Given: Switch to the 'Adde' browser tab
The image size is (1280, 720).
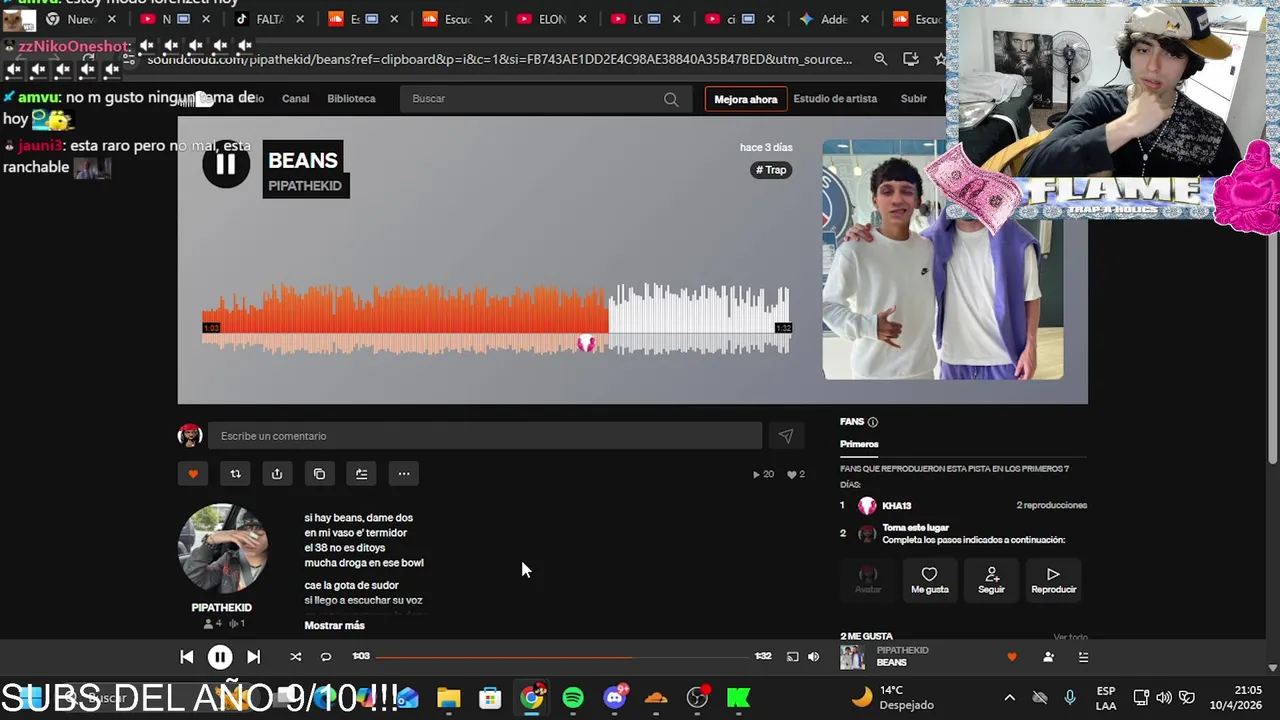Looking at the screenshot, I should [x=834, y=19].
